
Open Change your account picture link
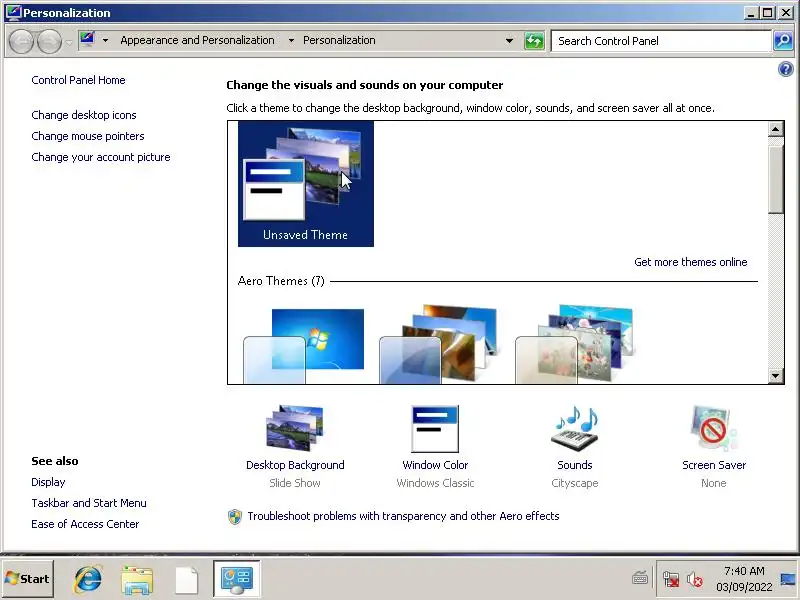click(101, 157)
